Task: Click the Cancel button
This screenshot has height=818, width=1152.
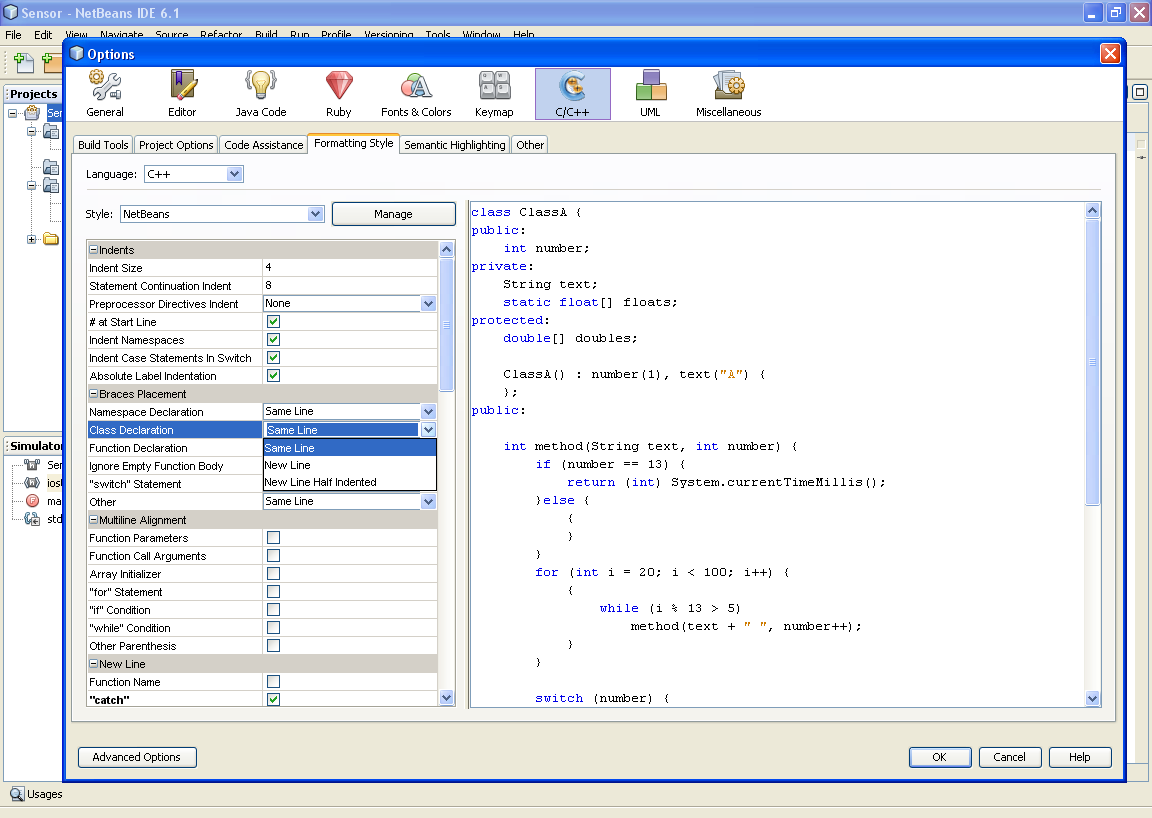Action: click(x=1009, y=757)
